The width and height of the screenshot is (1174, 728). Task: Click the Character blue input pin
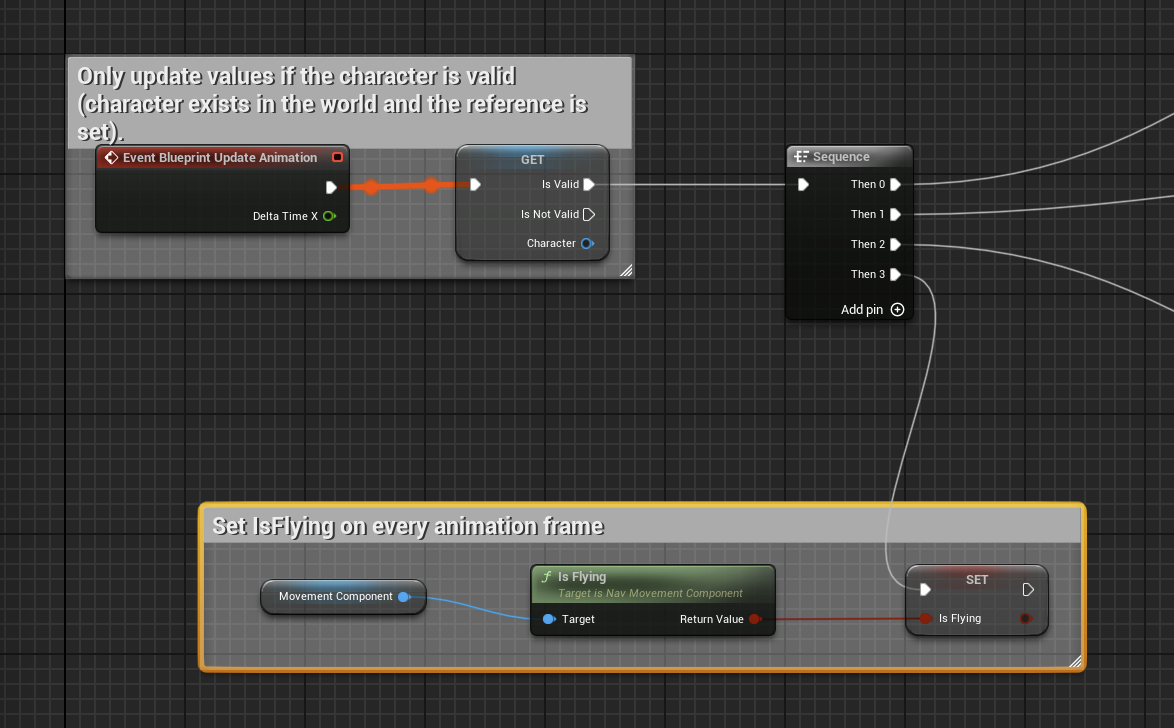tap(587, 243)
